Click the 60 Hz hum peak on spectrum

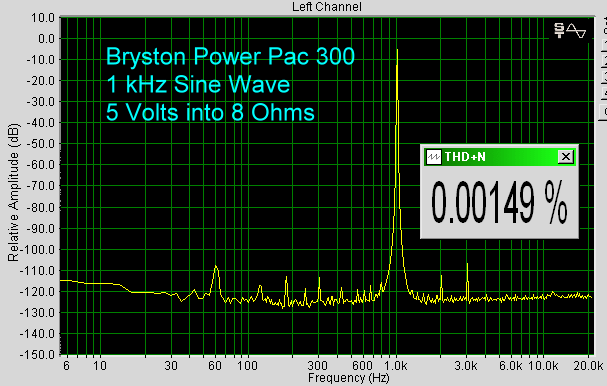[x=216, y=267]
